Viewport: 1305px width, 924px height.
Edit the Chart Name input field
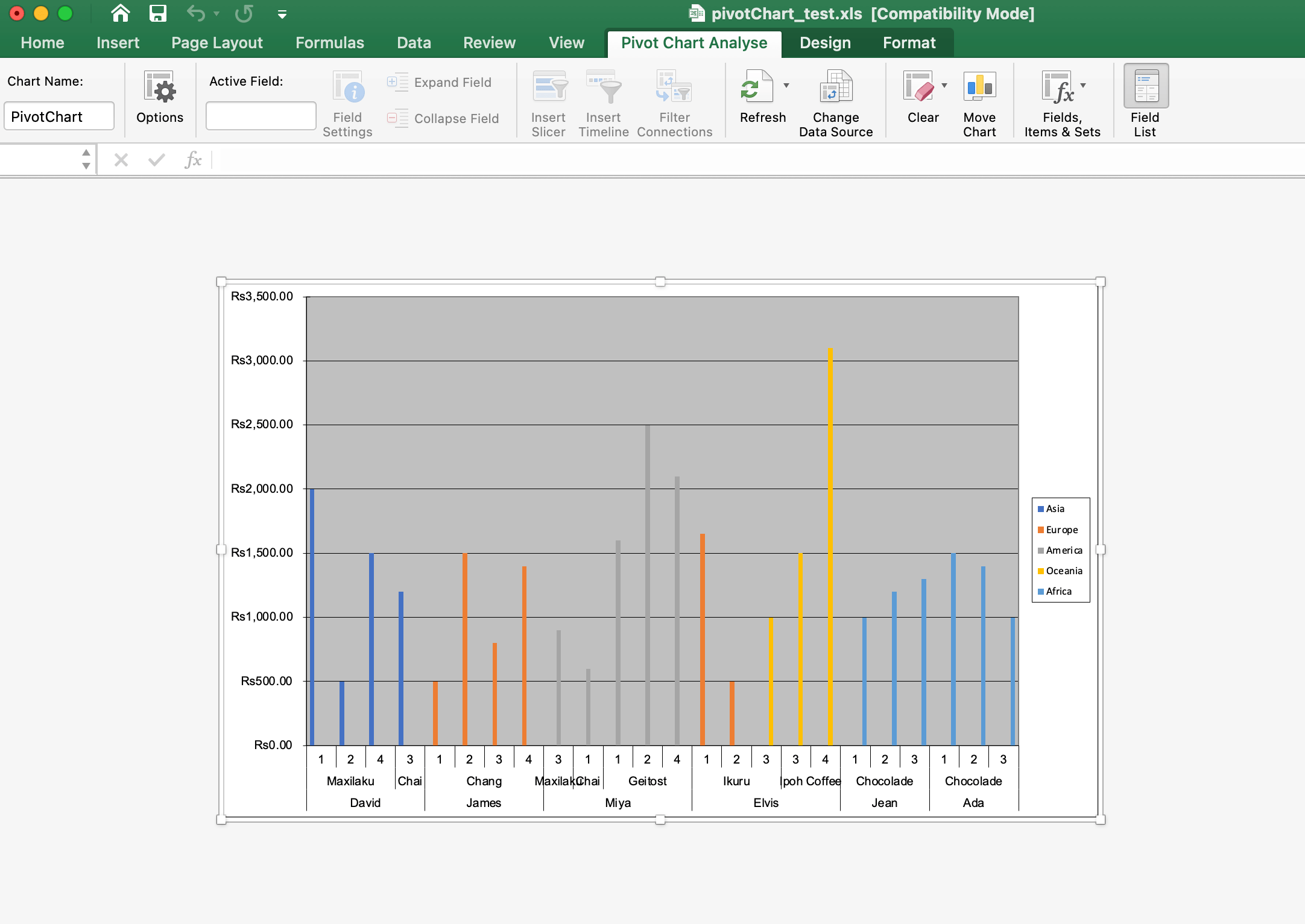click(x=58, y=115)
